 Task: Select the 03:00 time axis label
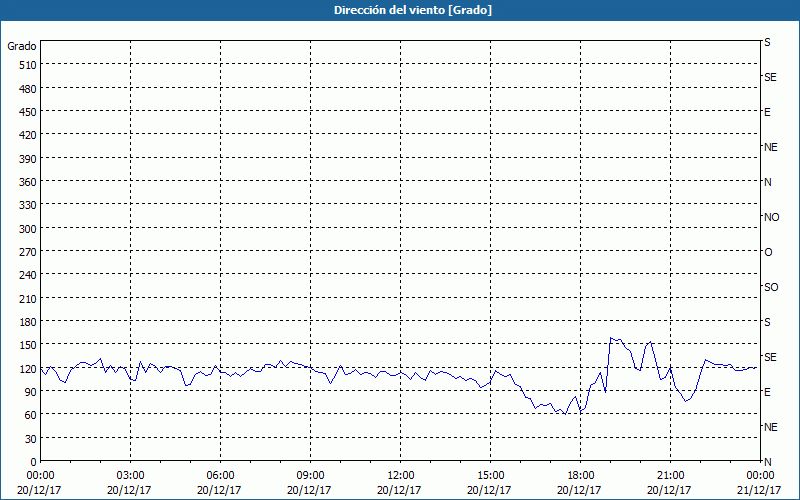(x=130, y=476)
